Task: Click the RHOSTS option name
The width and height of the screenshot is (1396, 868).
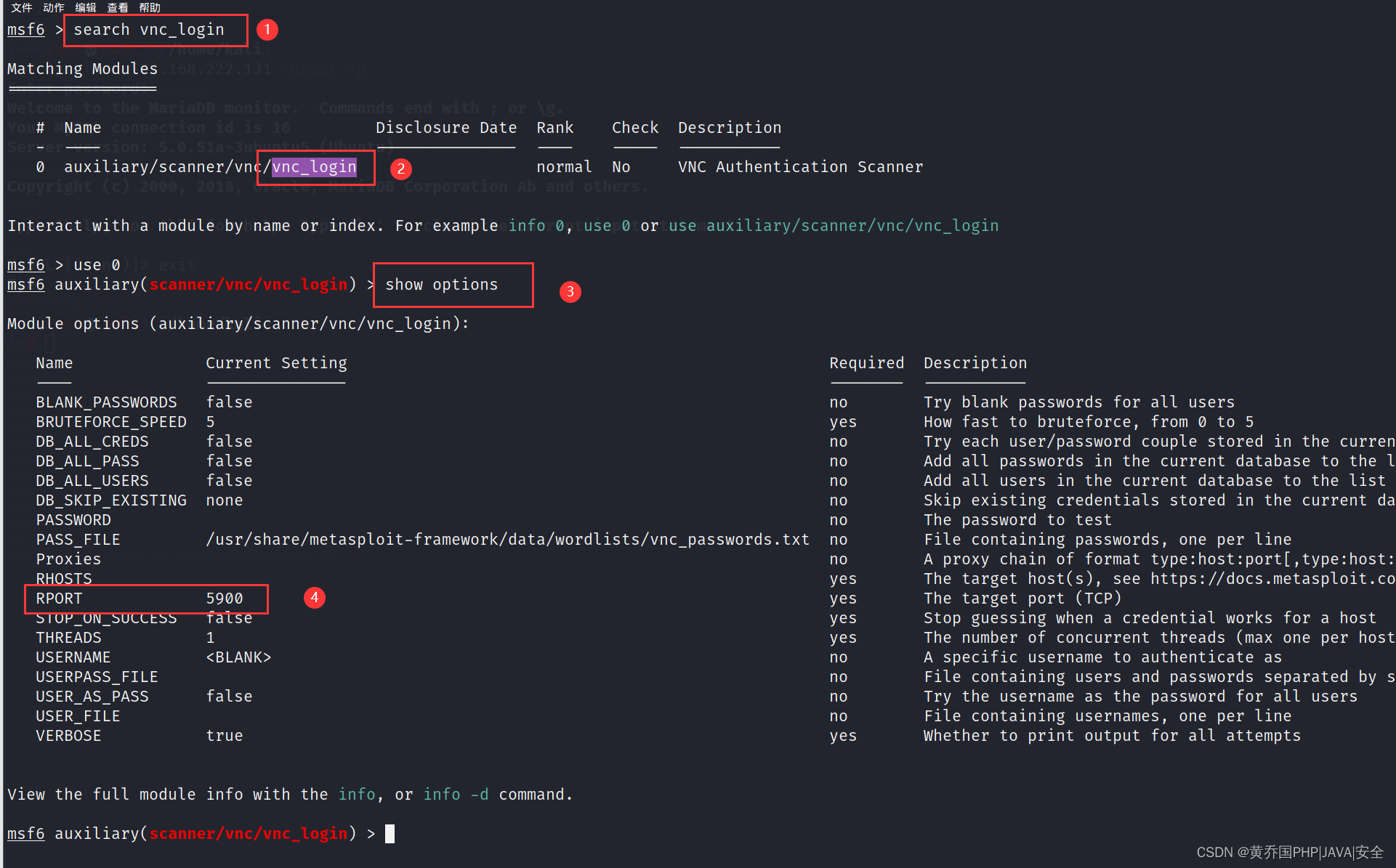Action: 64,579
